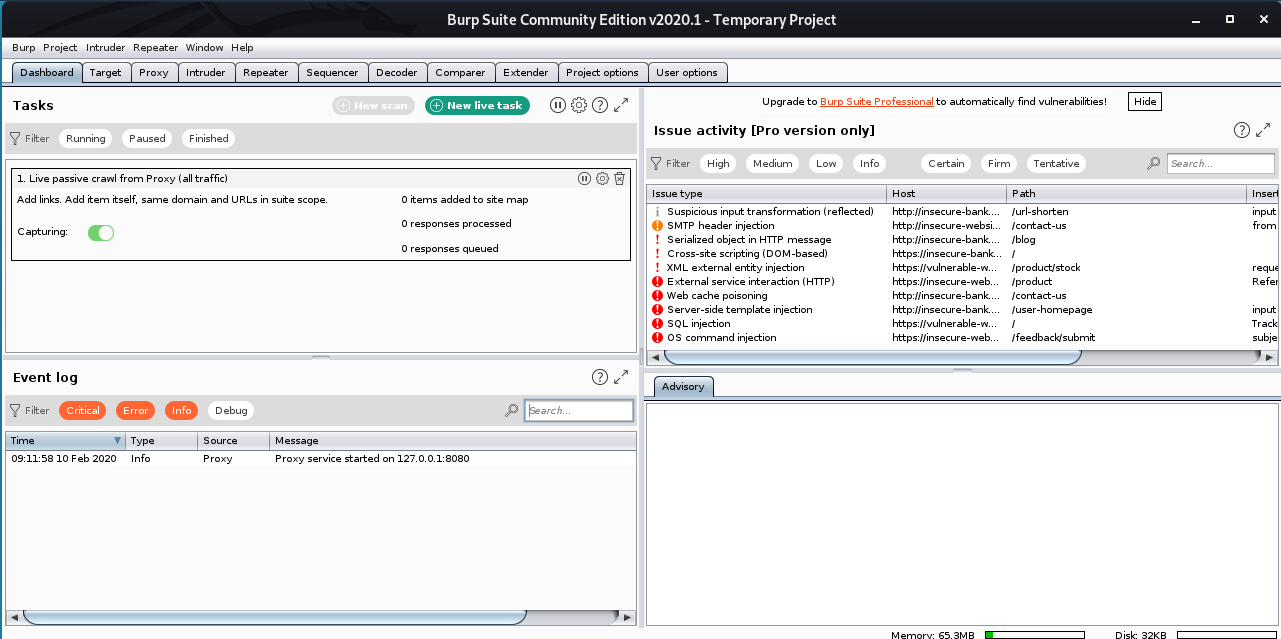Open the Window menu

(204, 47)
